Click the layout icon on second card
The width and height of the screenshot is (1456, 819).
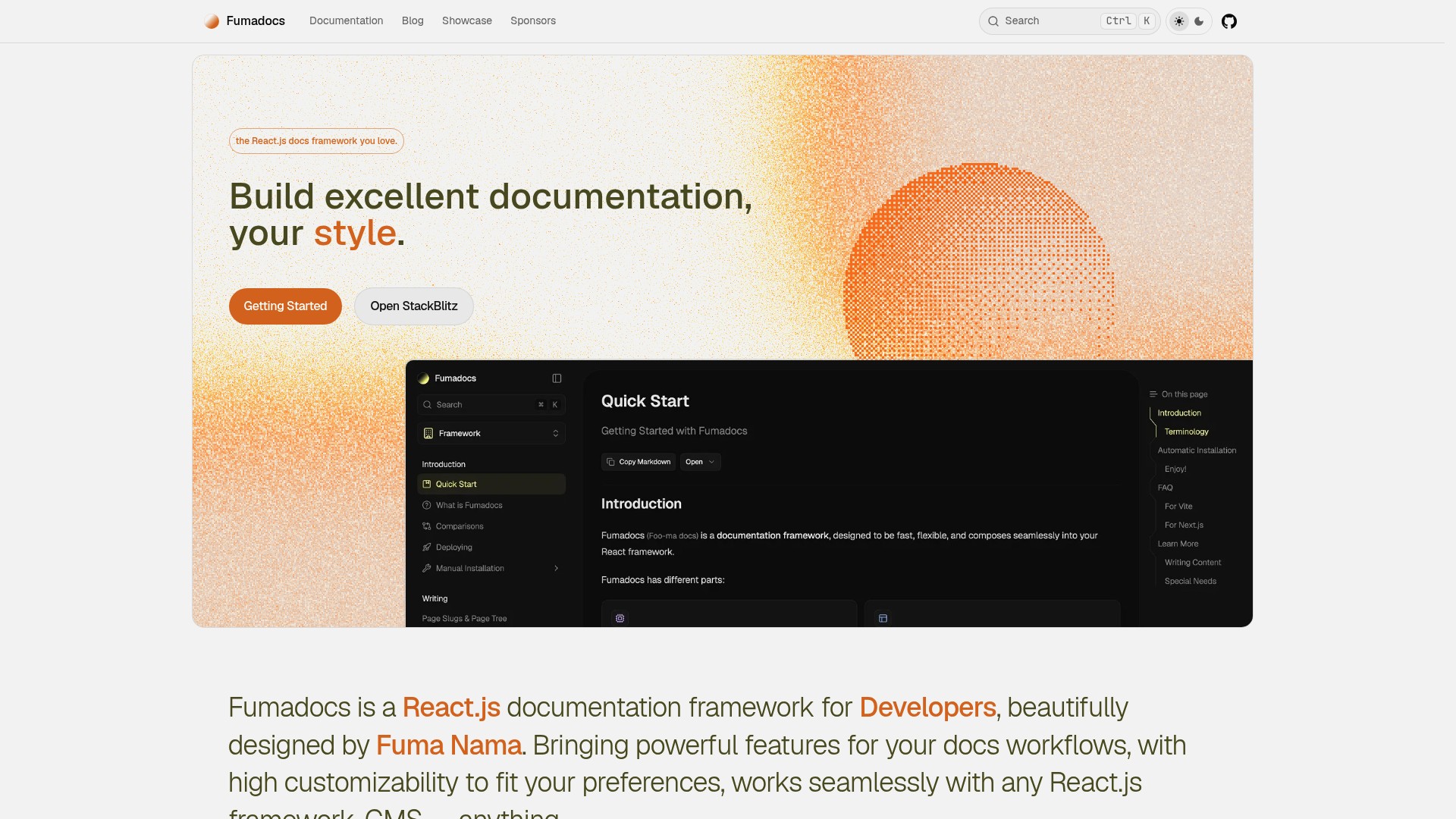click(883, 618)
